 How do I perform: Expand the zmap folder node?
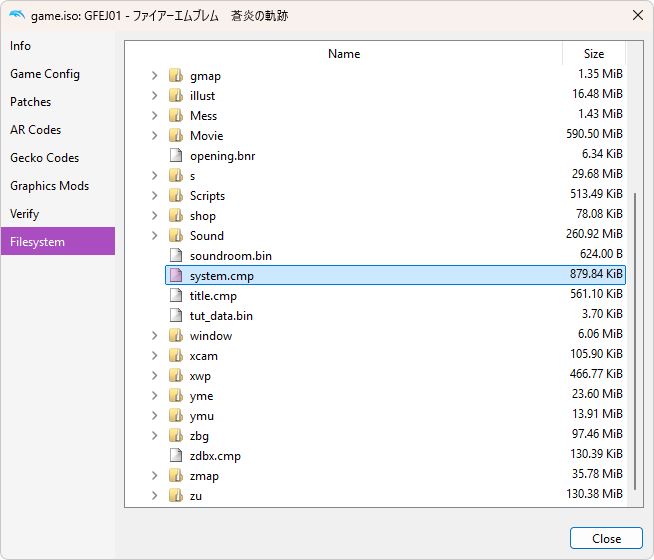(x=154, y=476)
